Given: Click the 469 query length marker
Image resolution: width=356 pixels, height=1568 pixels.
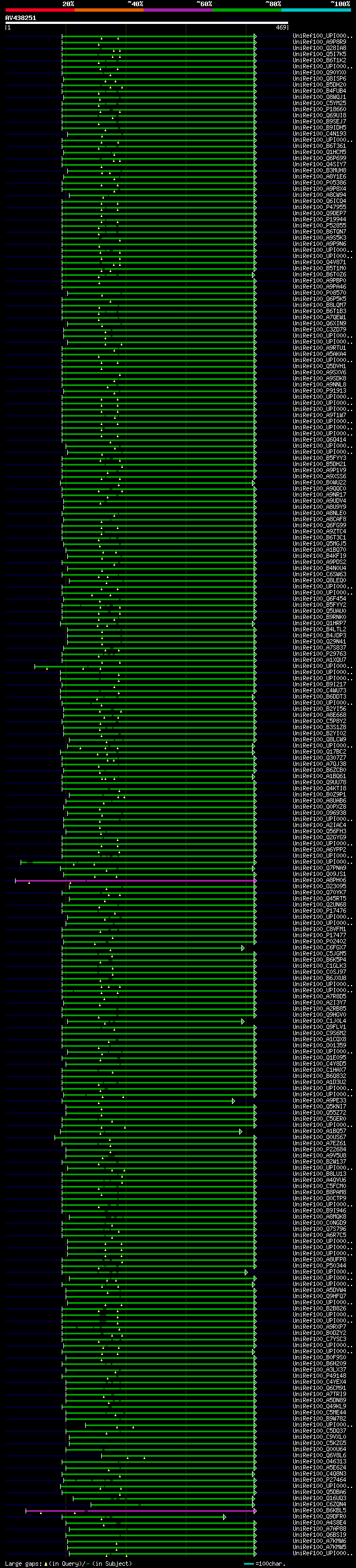Looking at the screenshot, I should [281, 27].
